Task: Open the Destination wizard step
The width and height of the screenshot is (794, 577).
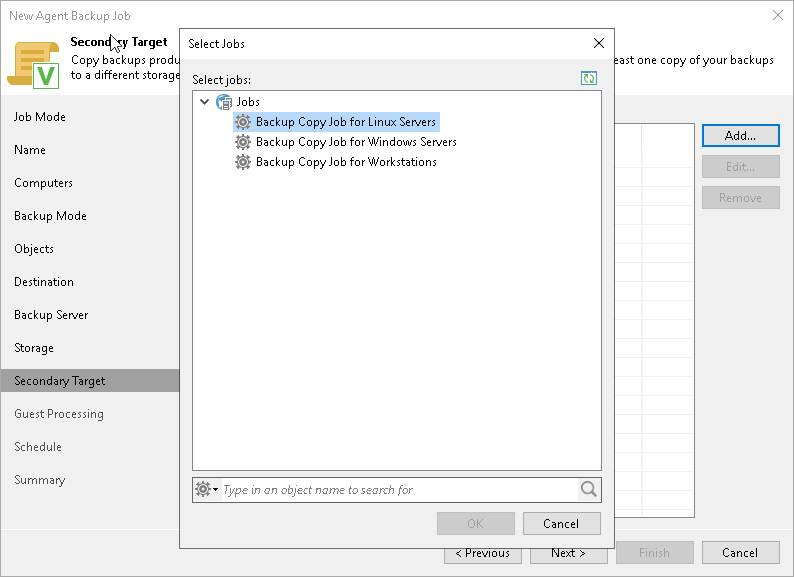Action: 44,282
